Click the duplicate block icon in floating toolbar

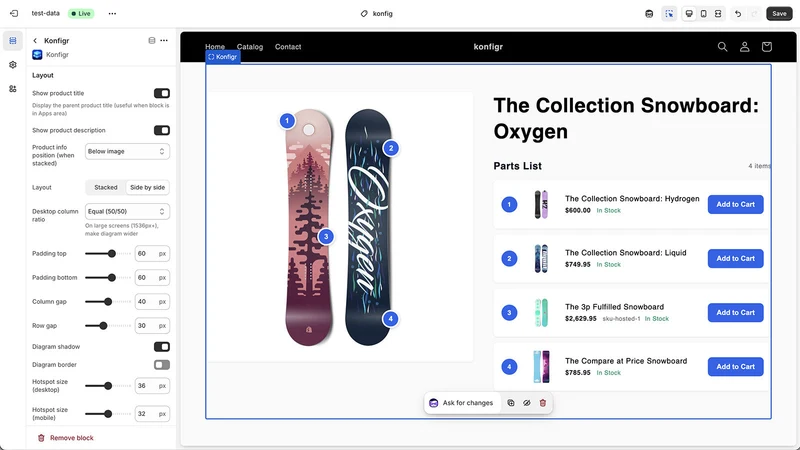511,403
